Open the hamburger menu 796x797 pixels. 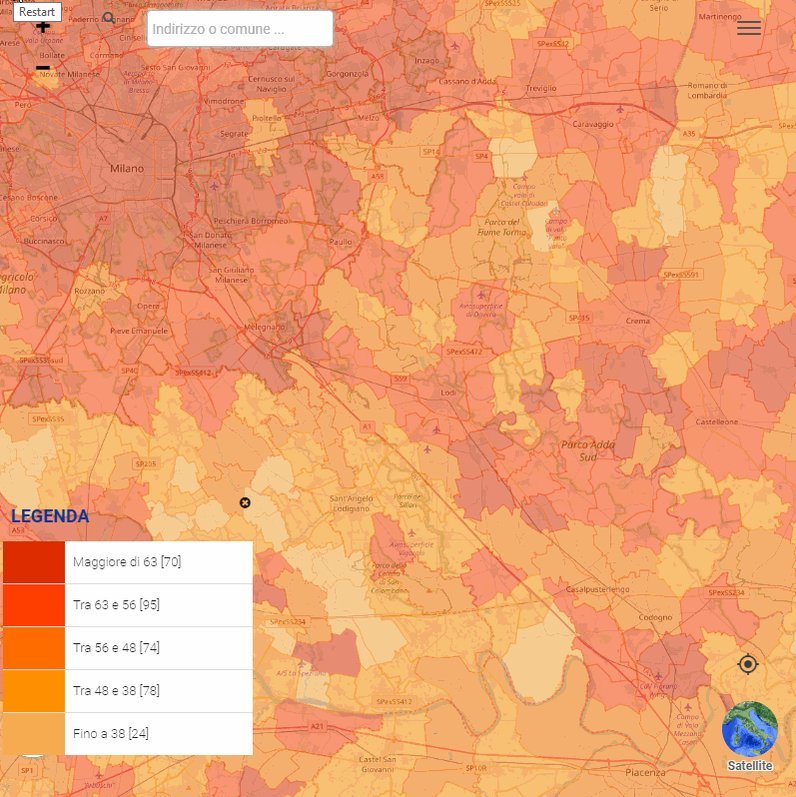coord(748,28)
